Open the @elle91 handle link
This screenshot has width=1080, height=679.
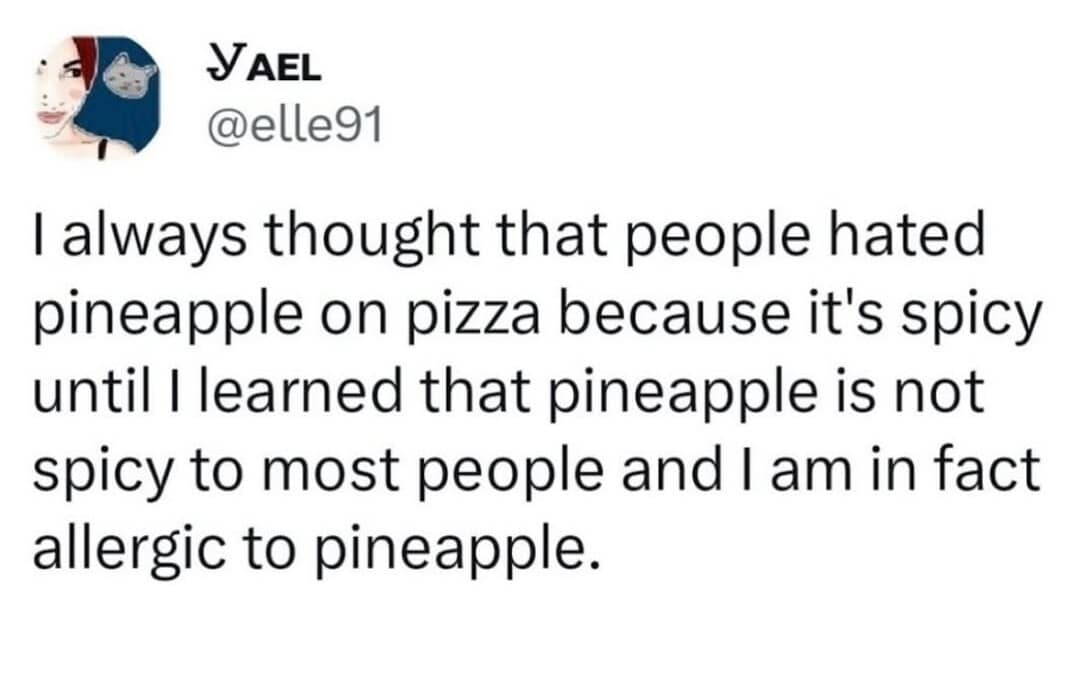tap(292, 127)
